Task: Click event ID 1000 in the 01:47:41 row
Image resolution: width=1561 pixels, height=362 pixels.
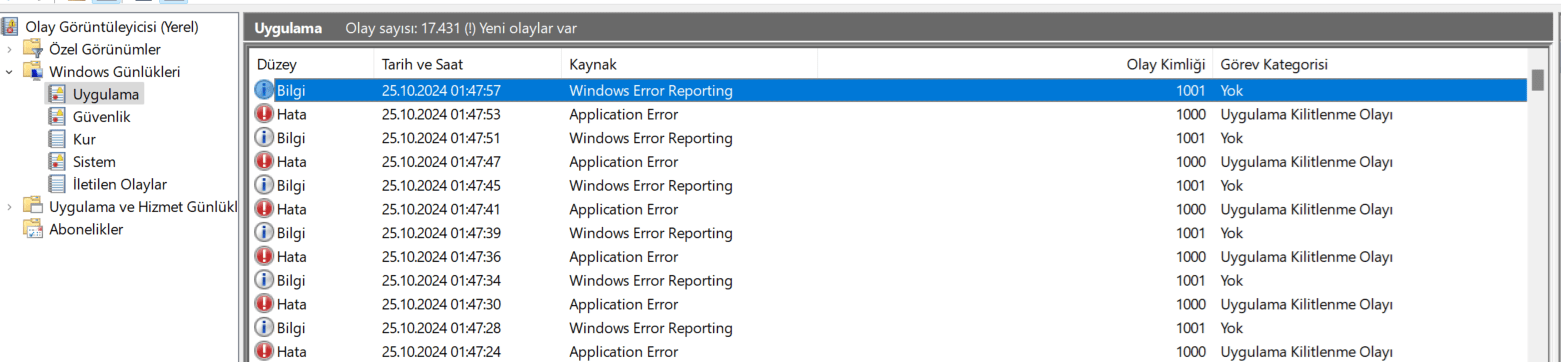Action: click(x=1191, y=209)
